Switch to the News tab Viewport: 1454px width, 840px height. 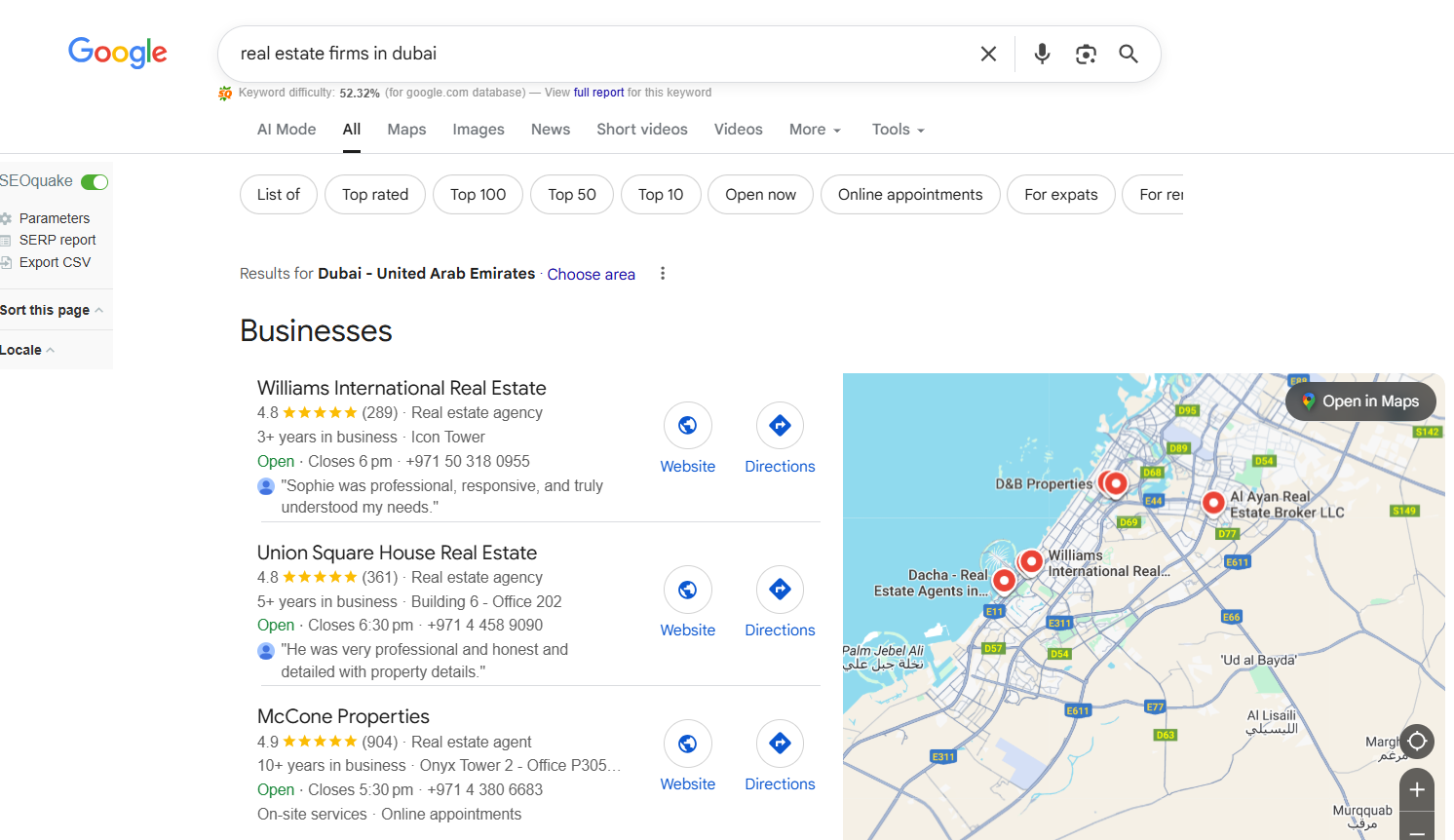point(551,130)
